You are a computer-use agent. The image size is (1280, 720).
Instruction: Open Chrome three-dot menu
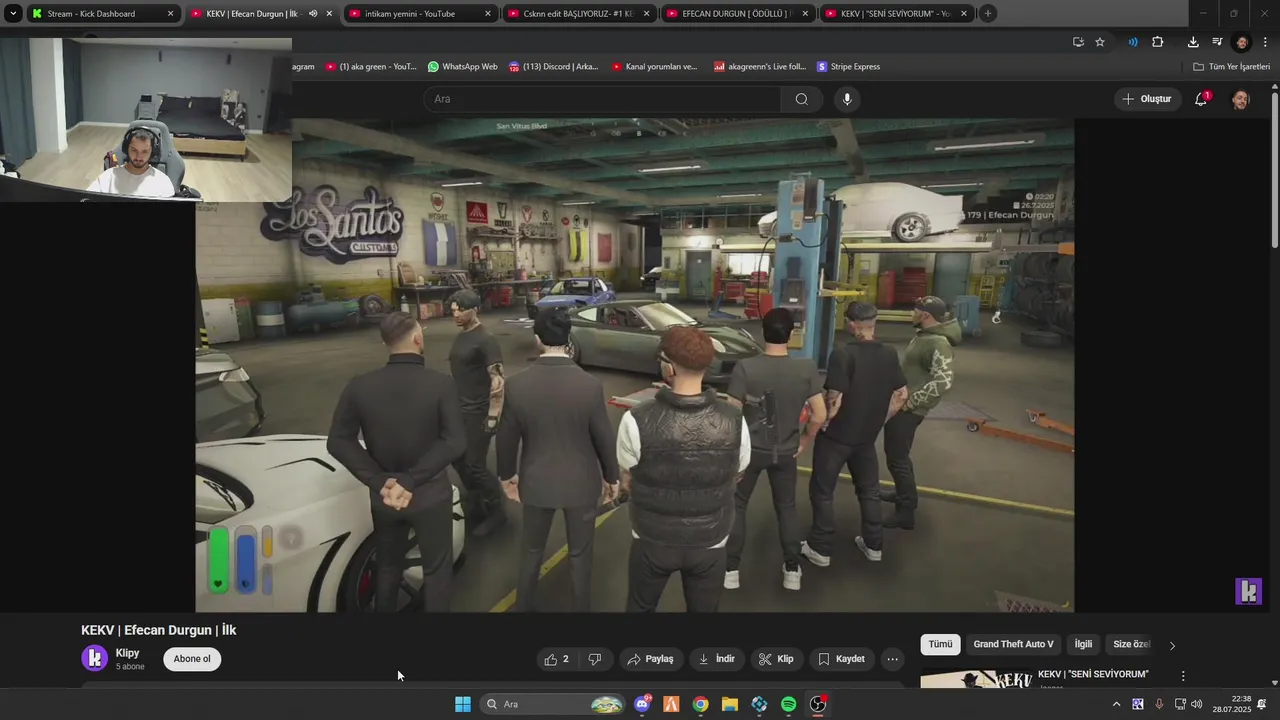tap(1266, 42)
